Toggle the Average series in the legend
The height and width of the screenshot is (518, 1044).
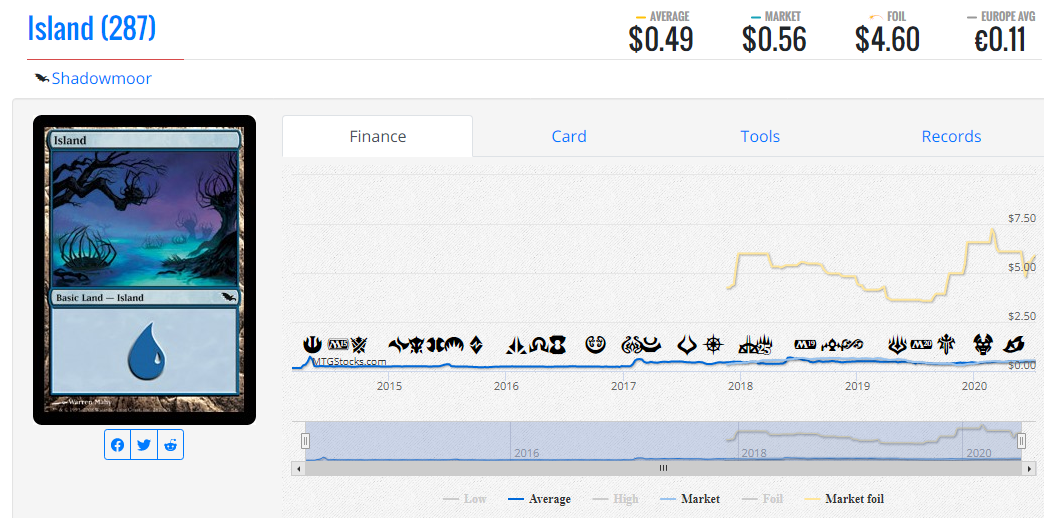click(539, 499)
